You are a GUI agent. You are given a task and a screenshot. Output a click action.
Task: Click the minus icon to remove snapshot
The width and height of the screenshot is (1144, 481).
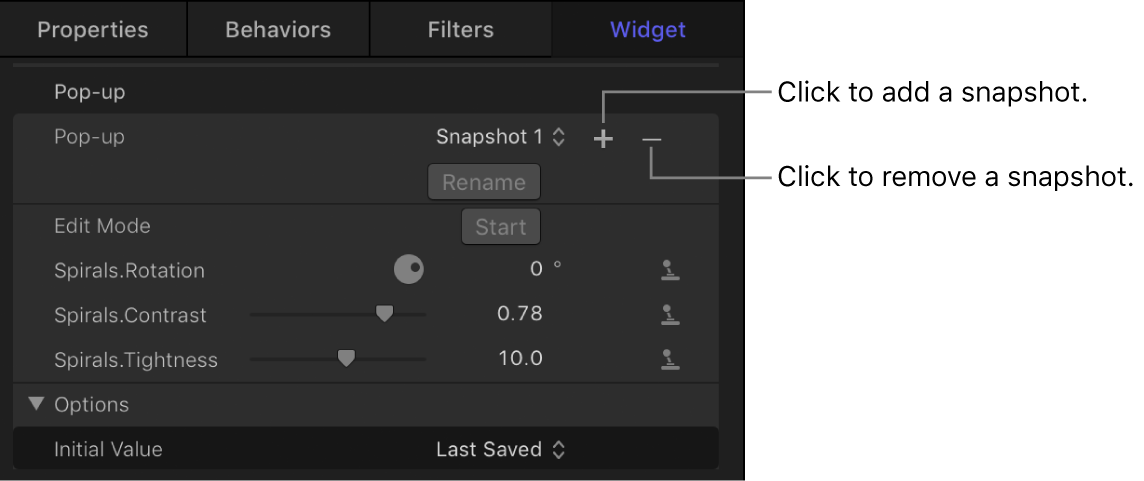tap(652, 139)
